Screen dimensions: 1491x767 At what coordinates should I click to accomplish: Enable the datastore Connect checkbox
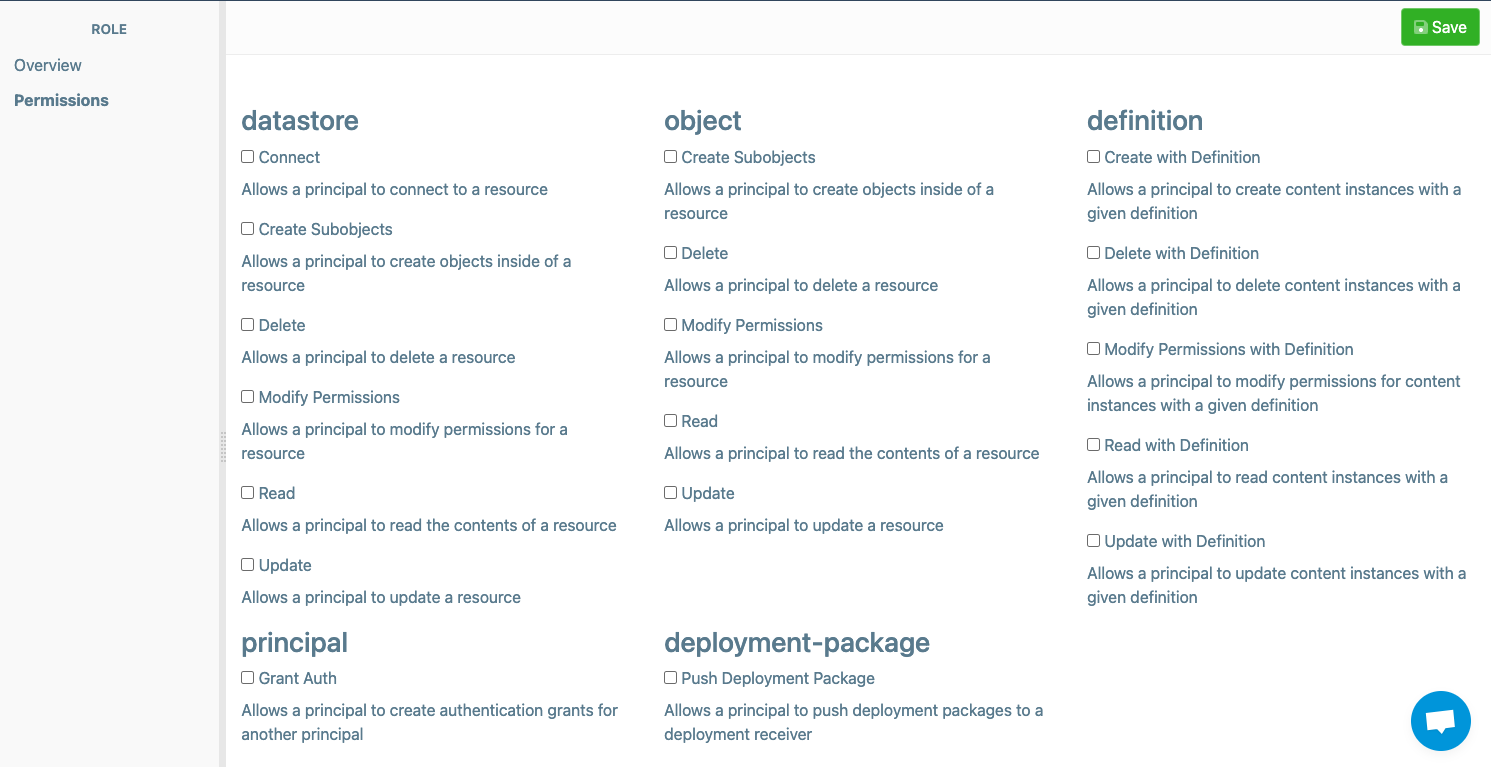point(247,157)
